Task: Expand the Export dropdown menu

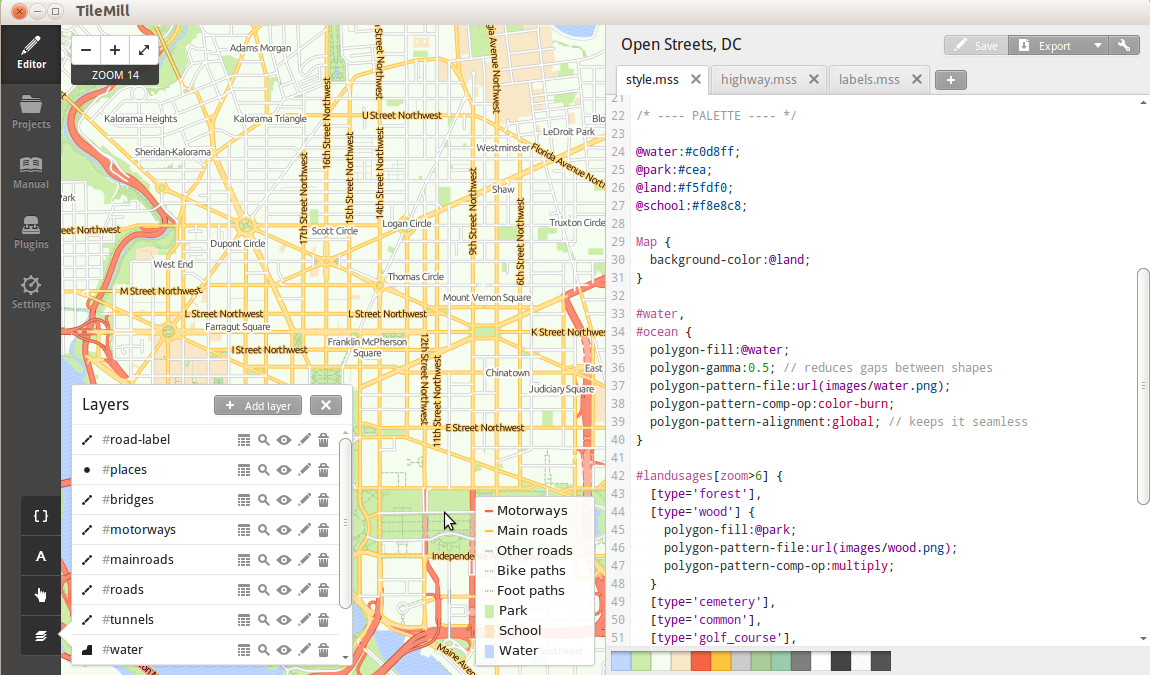Action: [1097, 45]
